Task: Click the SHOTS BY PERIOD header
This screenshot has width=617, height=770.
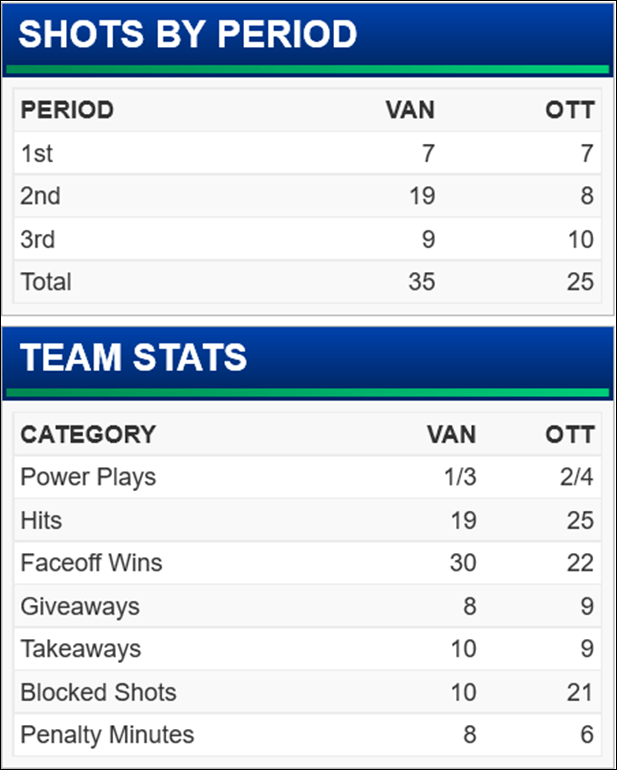Action: coord(188,35)
